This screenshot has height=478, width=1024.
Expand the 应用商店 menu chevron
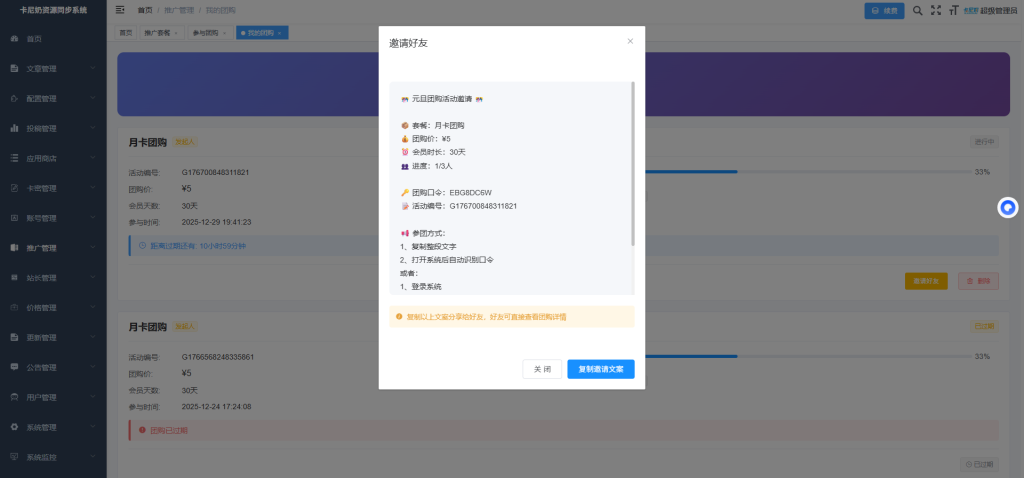(93, 159)
